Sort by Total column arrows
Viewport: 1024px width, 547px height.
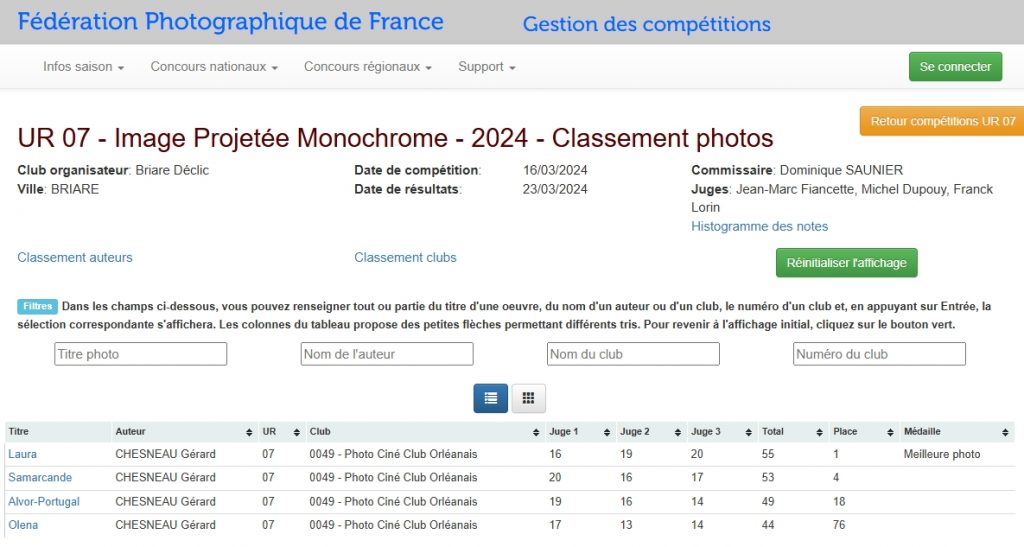pos(819,432)
